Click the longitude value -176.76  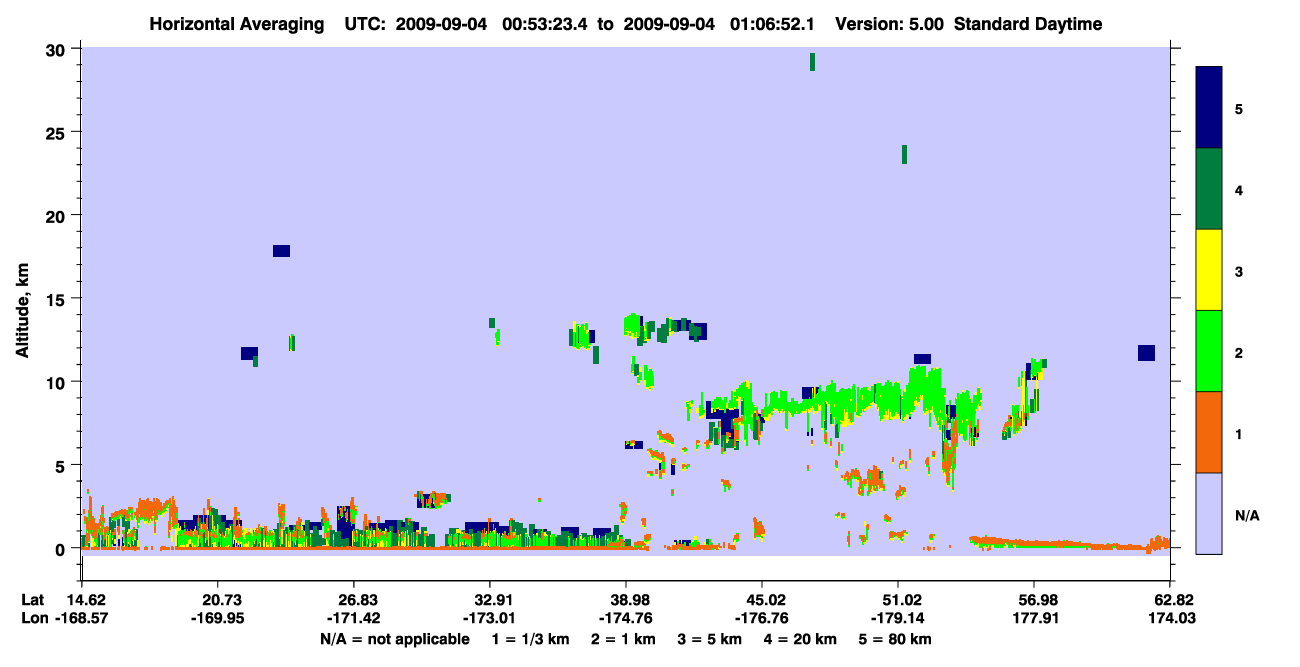[762, 618]
